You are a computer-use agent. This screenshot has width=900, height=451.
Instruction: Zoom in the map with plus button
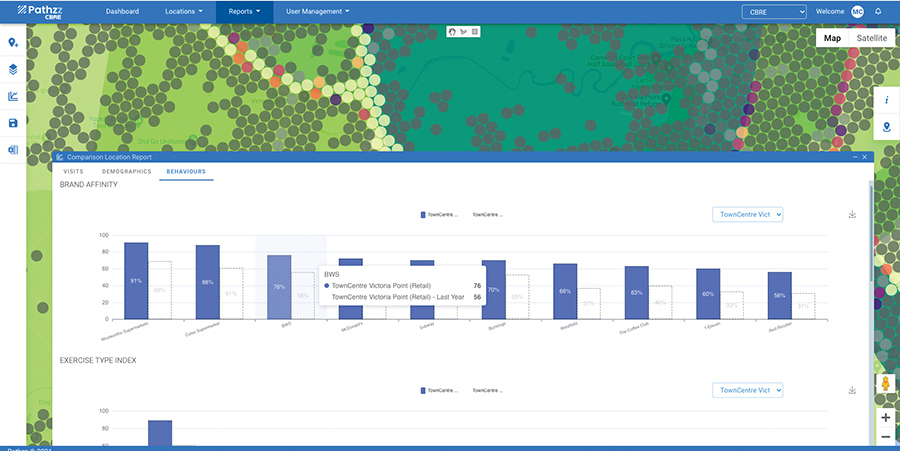pos(886,417)
